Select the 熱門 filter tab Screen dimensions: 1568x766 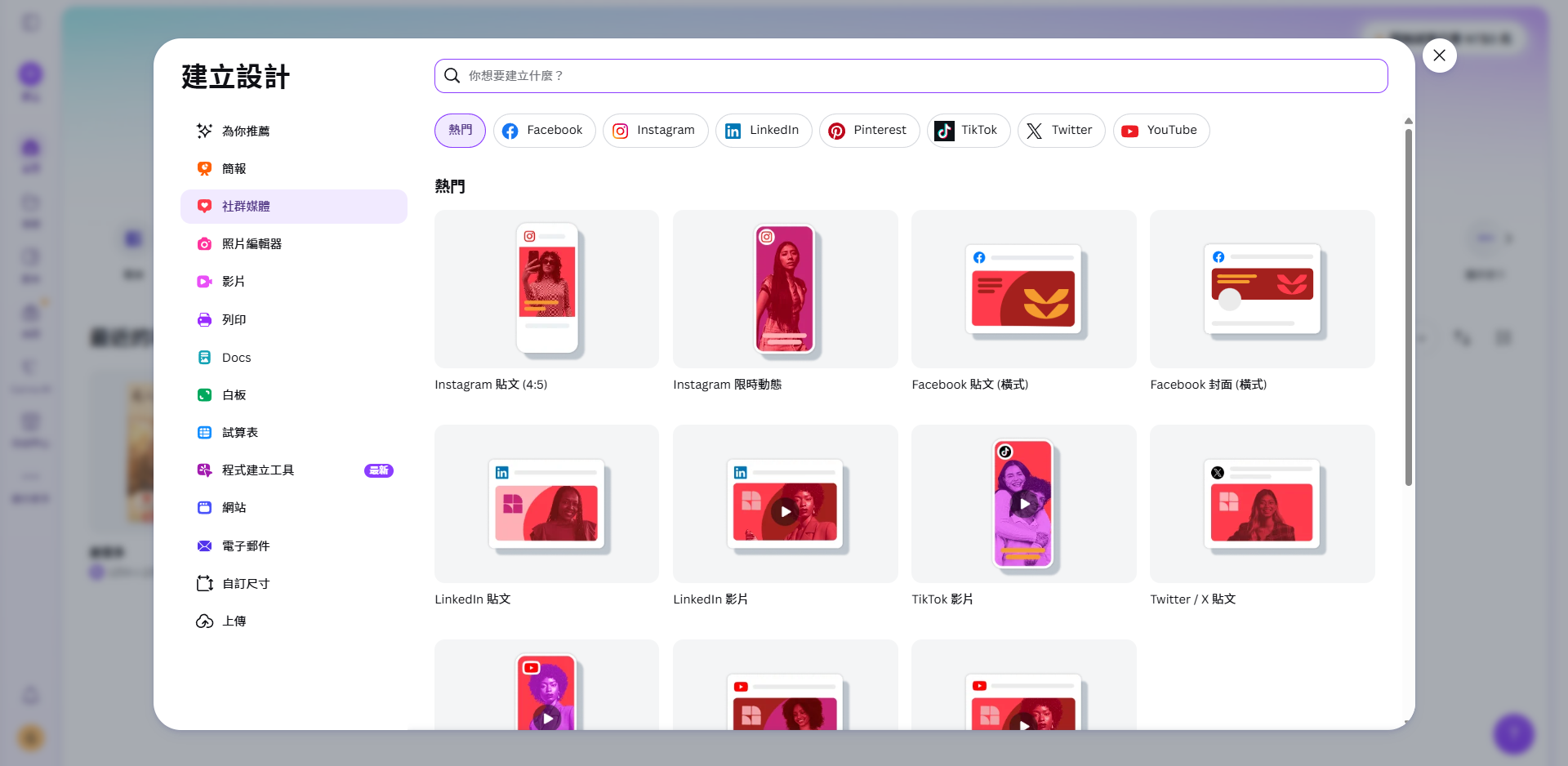[460, 131]
